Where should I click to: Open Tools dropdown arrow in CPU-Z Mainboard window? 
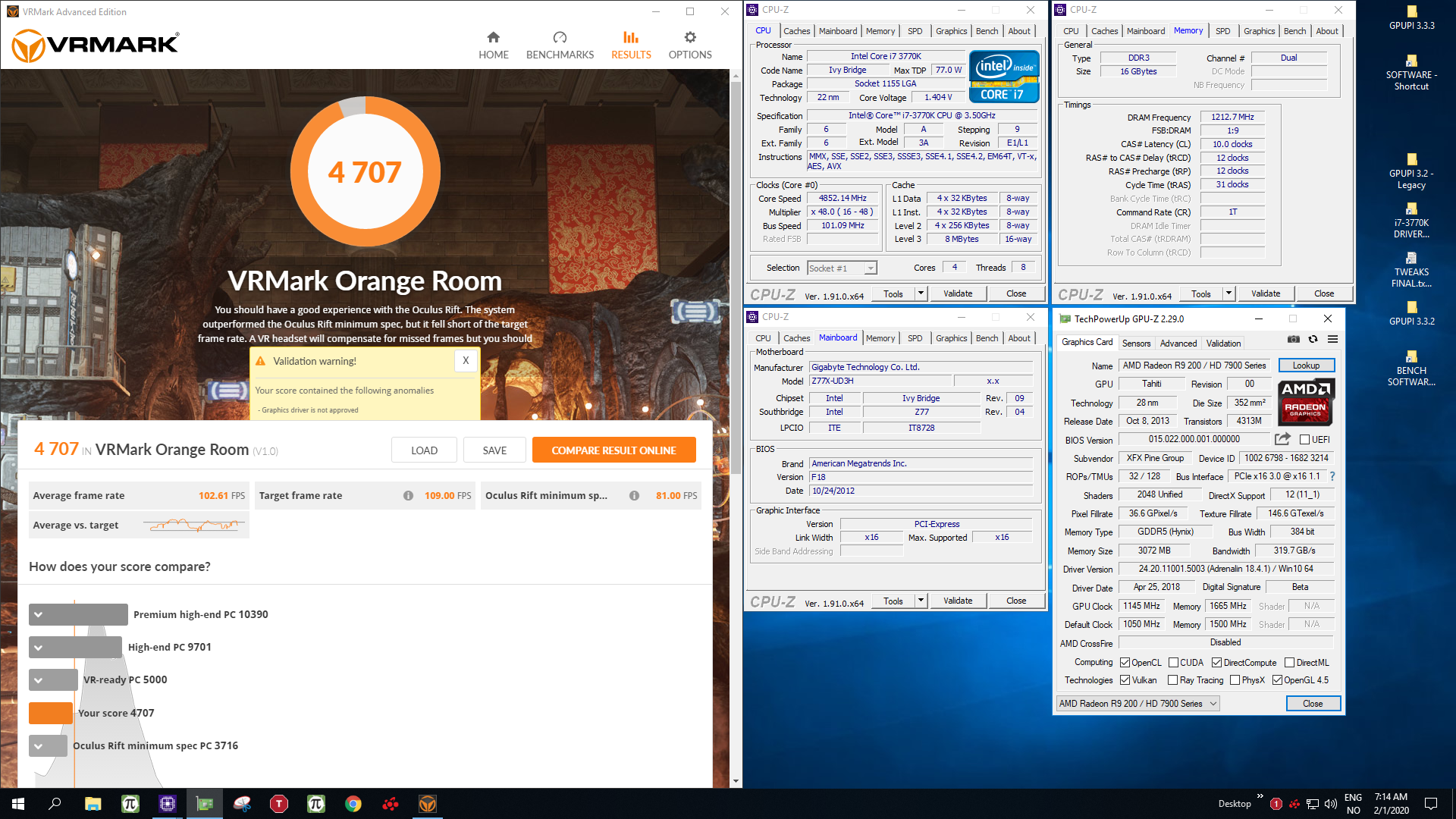(x=921, y=601)
